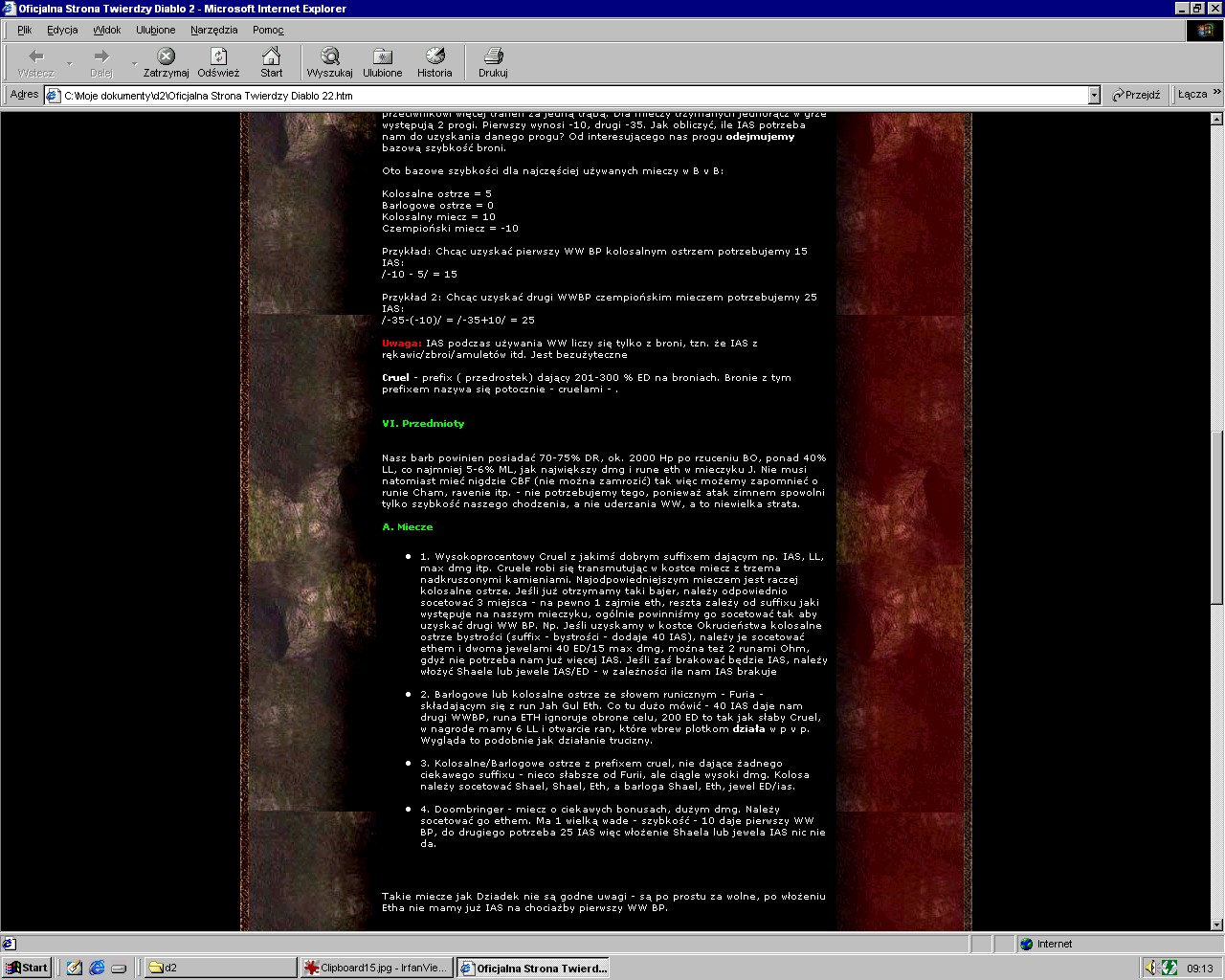
Task: Click the address bar URL field
Action: (574, 96)
